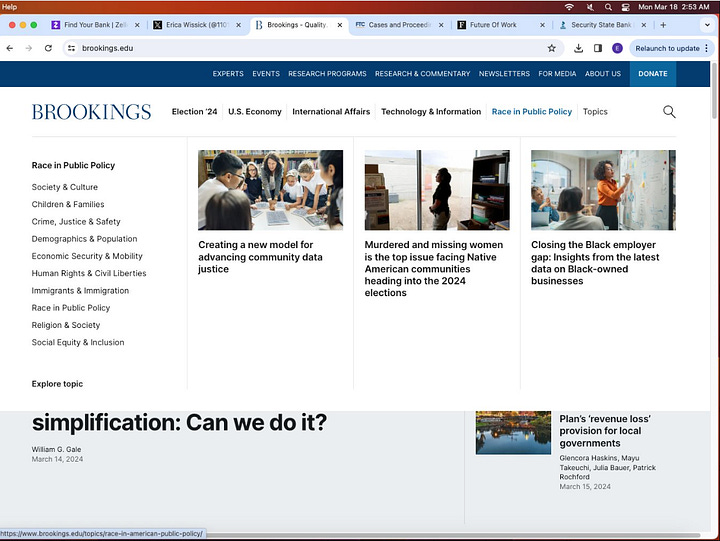Close the Security State Bank tab
The width and height of the screenshot is (720, 541).
[644, 25]
